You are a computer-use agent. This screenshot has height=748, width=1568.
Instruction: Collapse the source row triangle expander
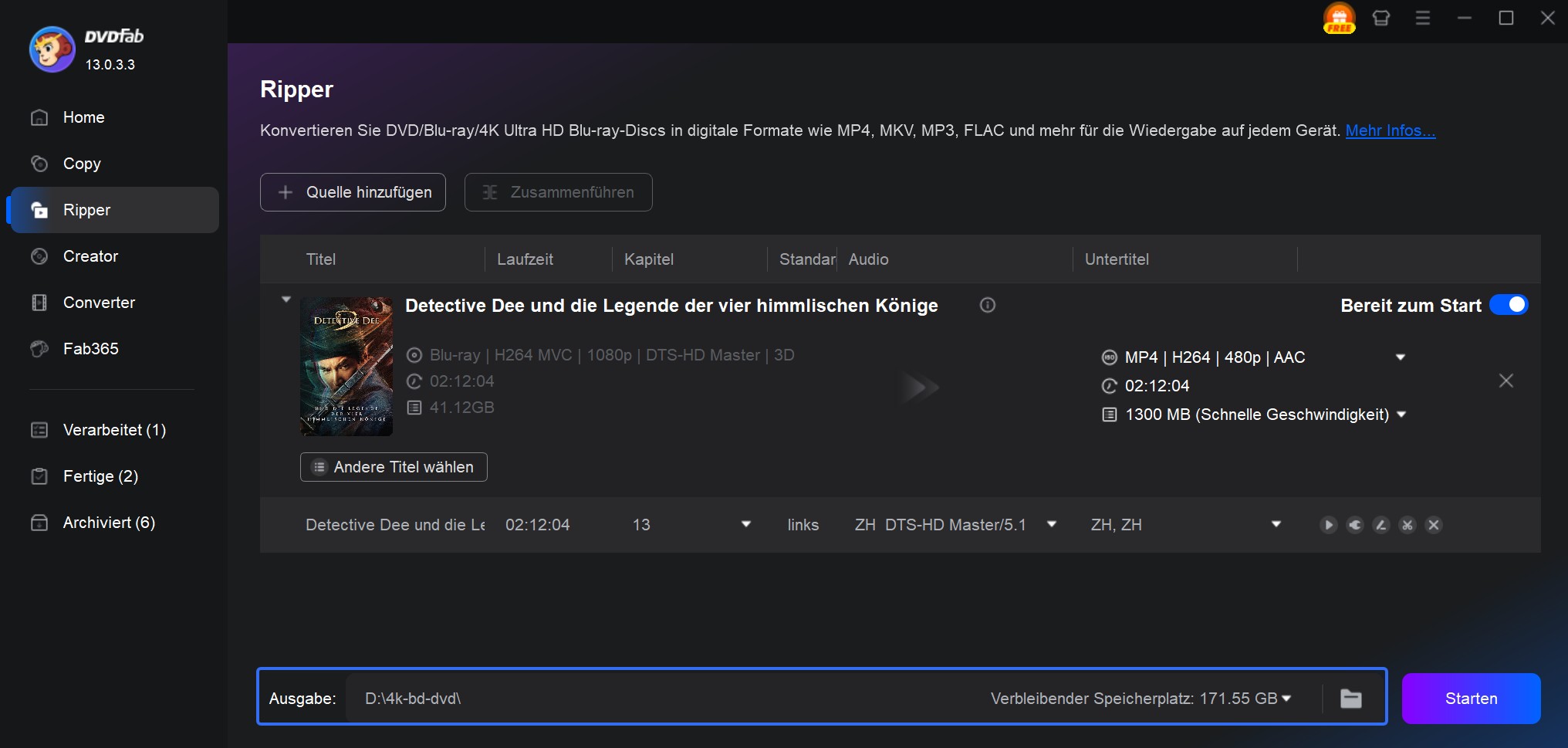tap(286, 300)
